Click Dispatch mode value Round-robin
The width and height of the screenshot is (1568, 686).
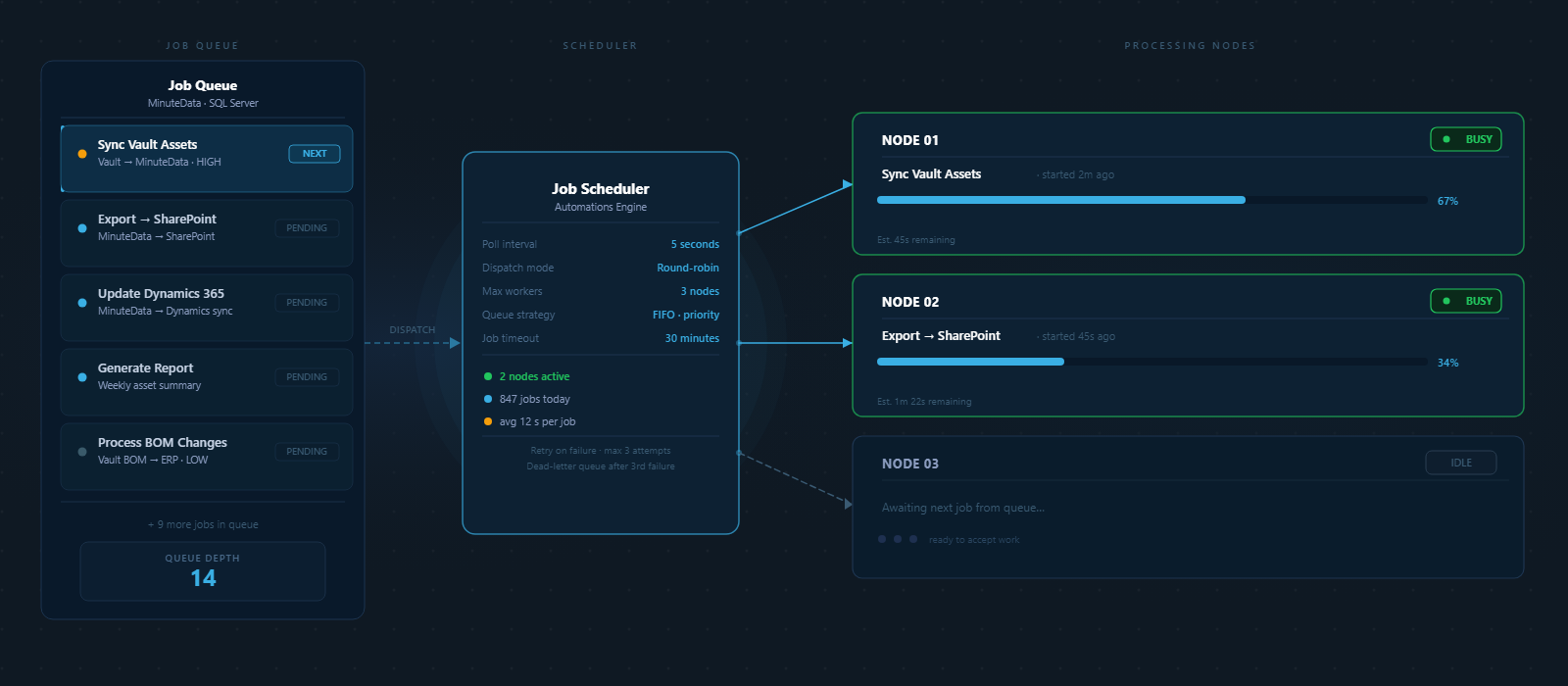[x=688, y=268]
